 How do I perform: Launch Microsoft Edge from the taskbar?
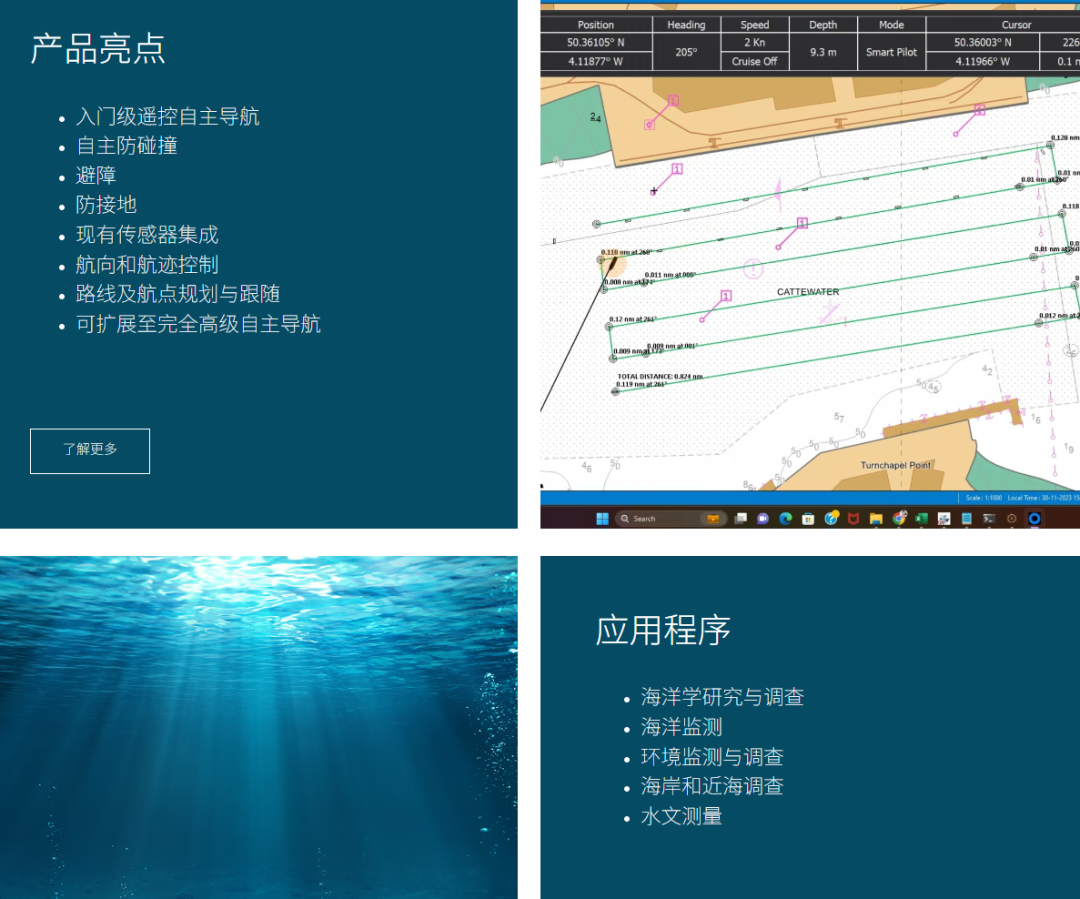pyautogui.click(x=785, y=519)
